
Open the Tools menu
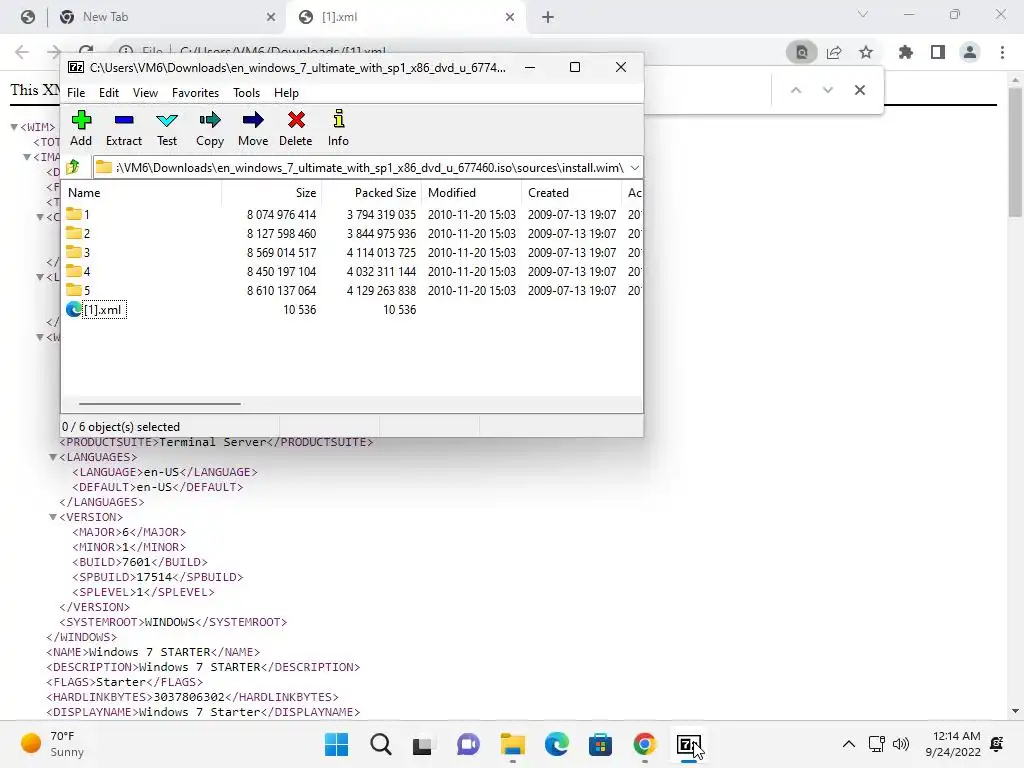click(x=246, y=93)
